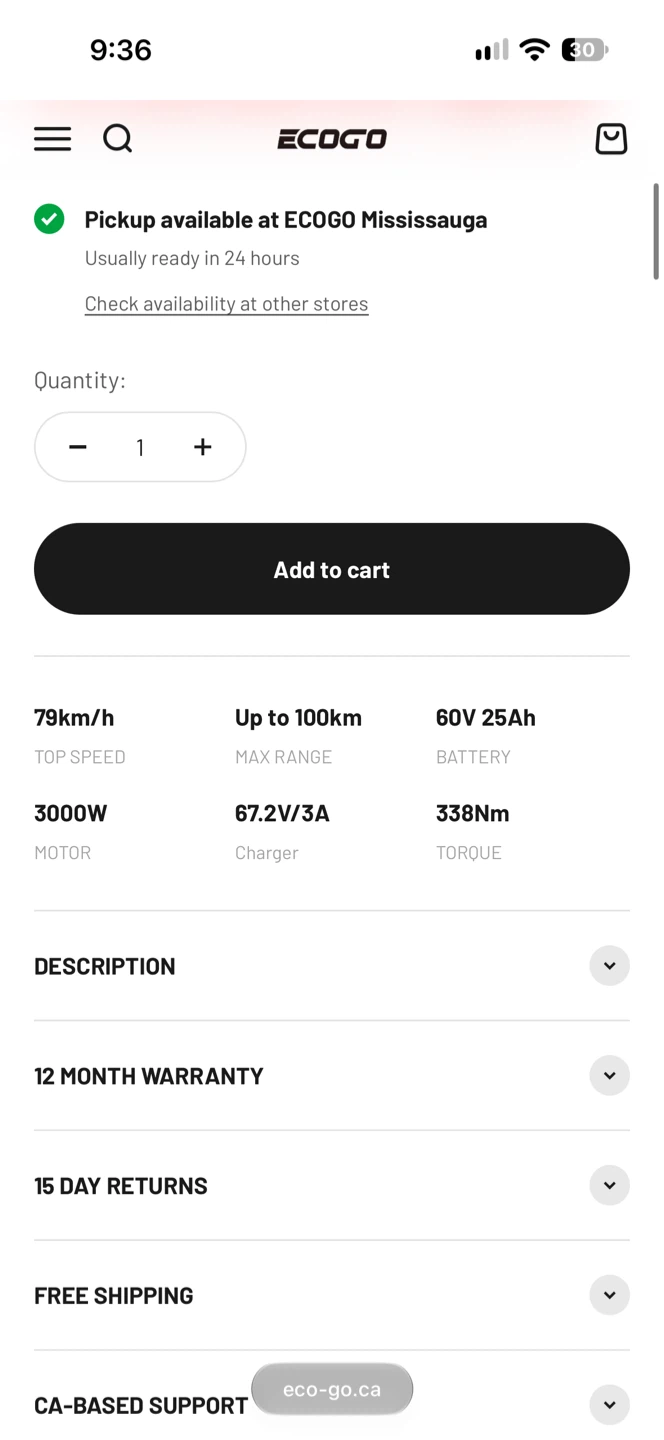The height and width of the screenshot is (1440, 664).
Task: Expand the CA-BASED SUPPORT chevron
Action: pyautogui.click(x=609, y=1405)
